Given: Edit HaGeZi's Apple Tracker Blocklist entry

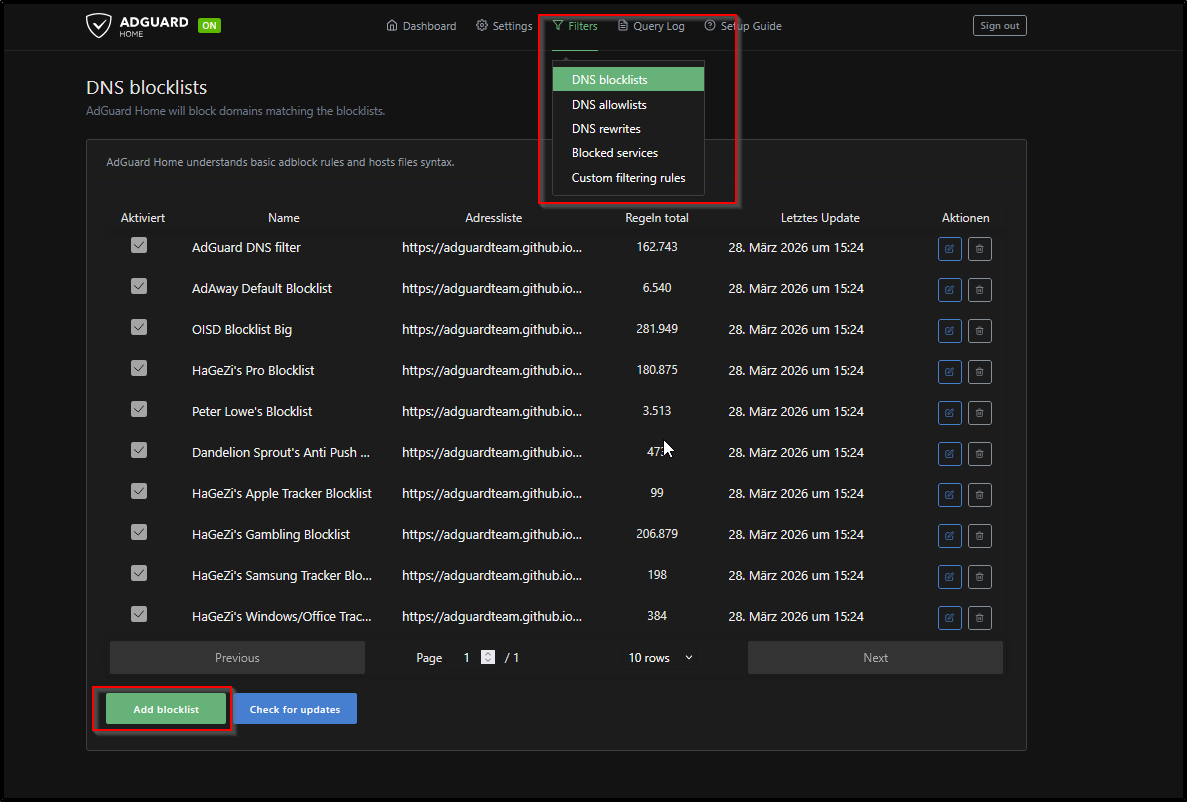Looking at the screenshot, I should (949, 495).
